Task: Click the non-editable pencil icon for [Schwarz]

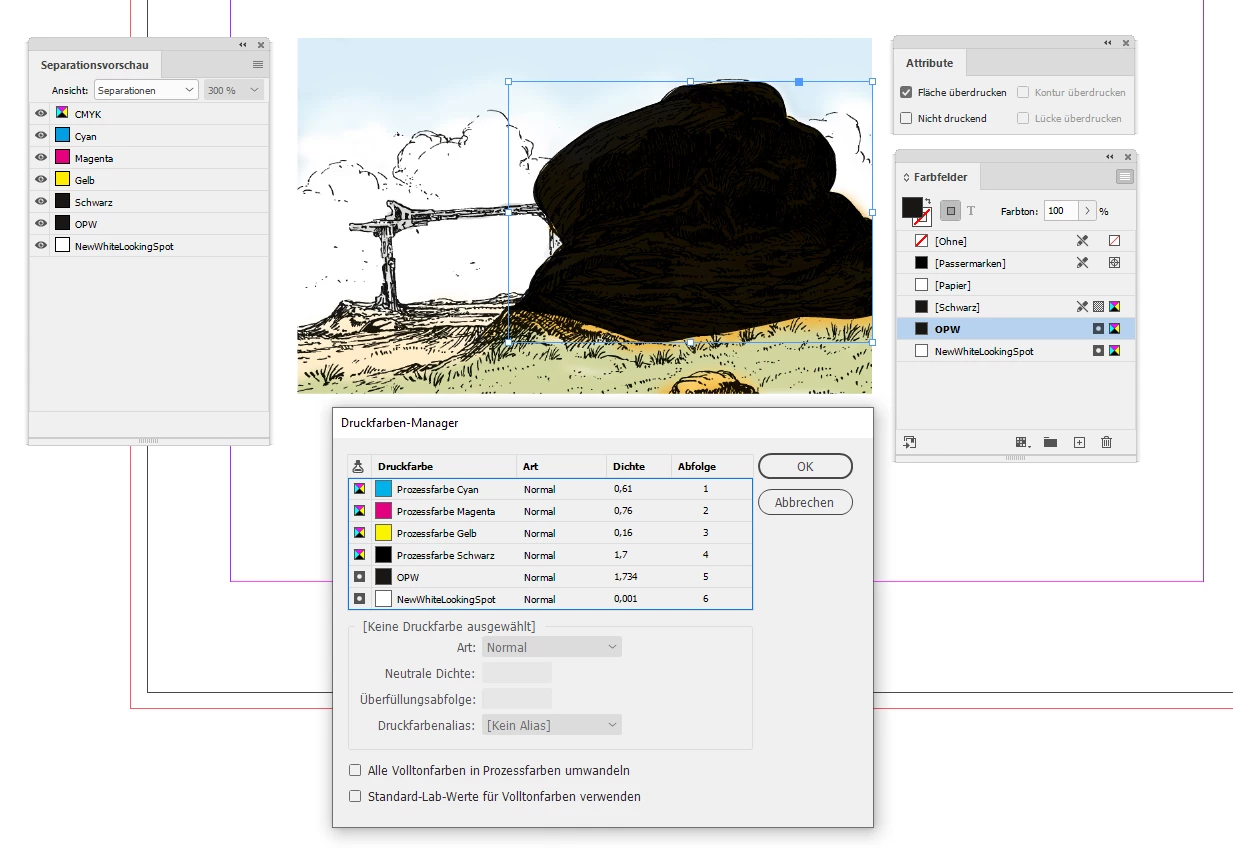Action: pyautogui.click(x=1082, y=307)
